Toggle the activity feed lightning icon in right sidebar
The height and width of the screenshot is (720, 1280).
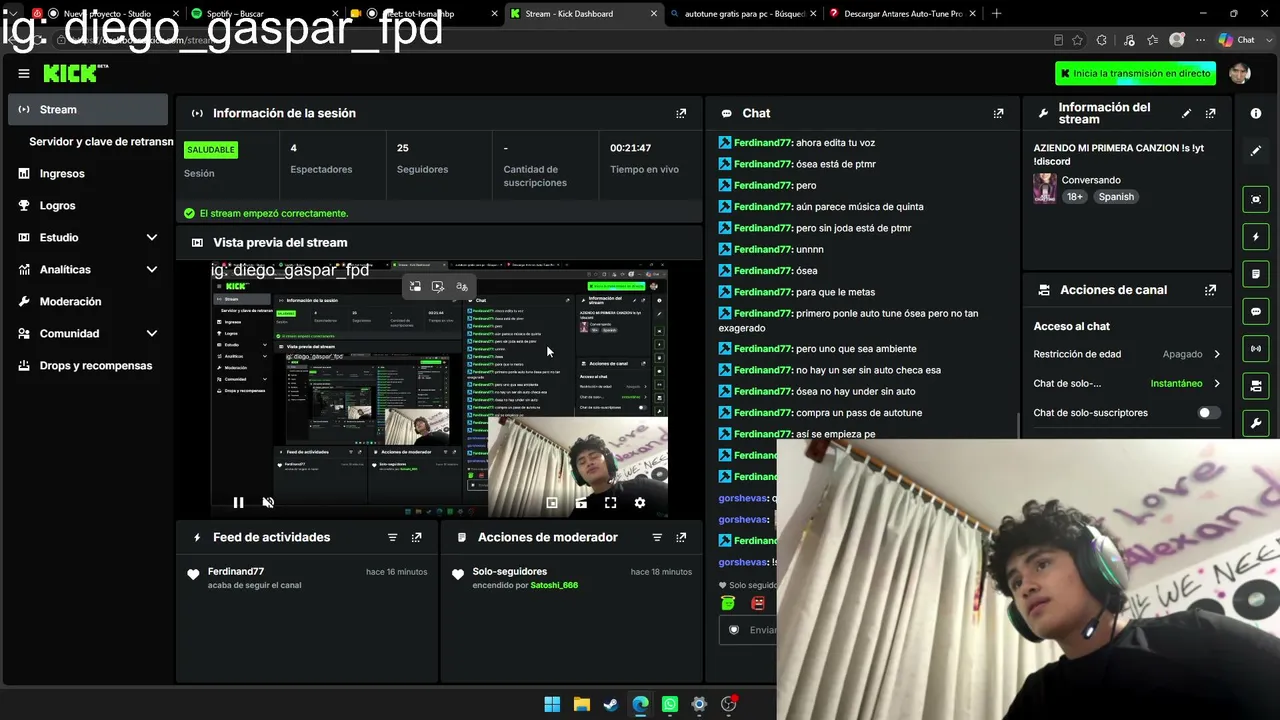[x=1256, y=237]
